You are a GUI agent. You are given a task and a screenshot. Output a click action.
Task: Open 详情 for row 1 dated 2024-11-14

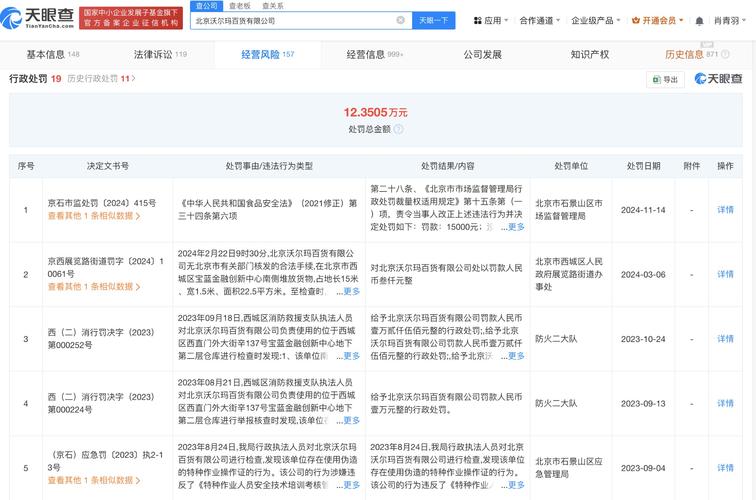pyautogui.click(x=725, y=210)
